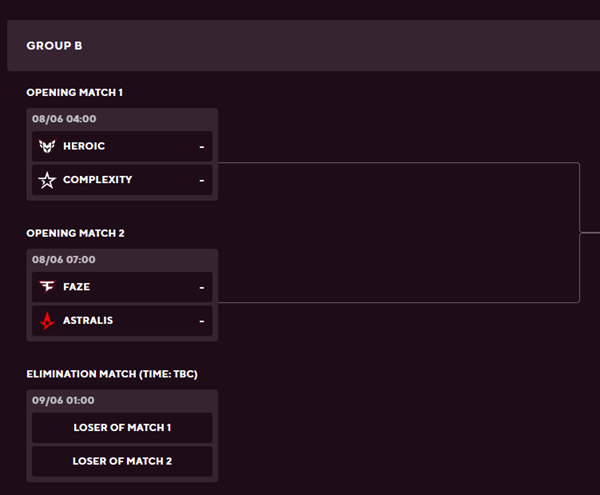Click the Heroic team logo
600x495 pixels.
coord(47,146)
